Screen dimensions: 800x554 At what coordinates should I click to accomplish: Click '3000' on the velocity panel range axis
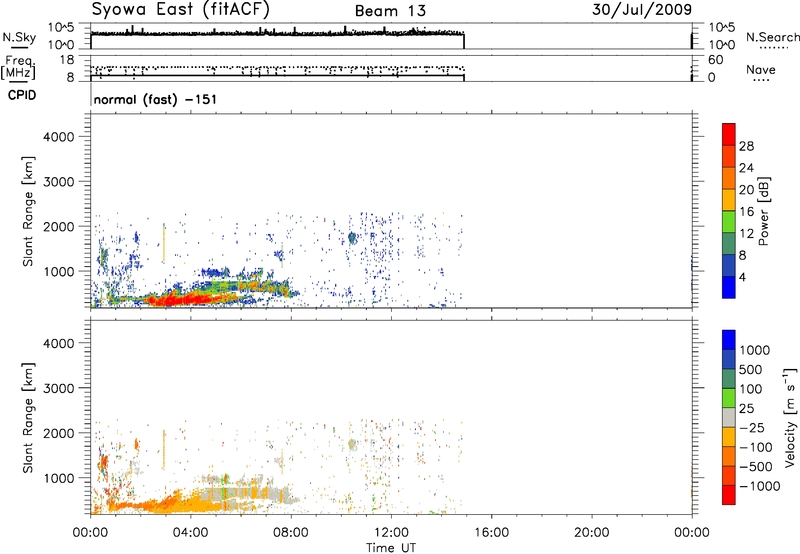point(58,388)
